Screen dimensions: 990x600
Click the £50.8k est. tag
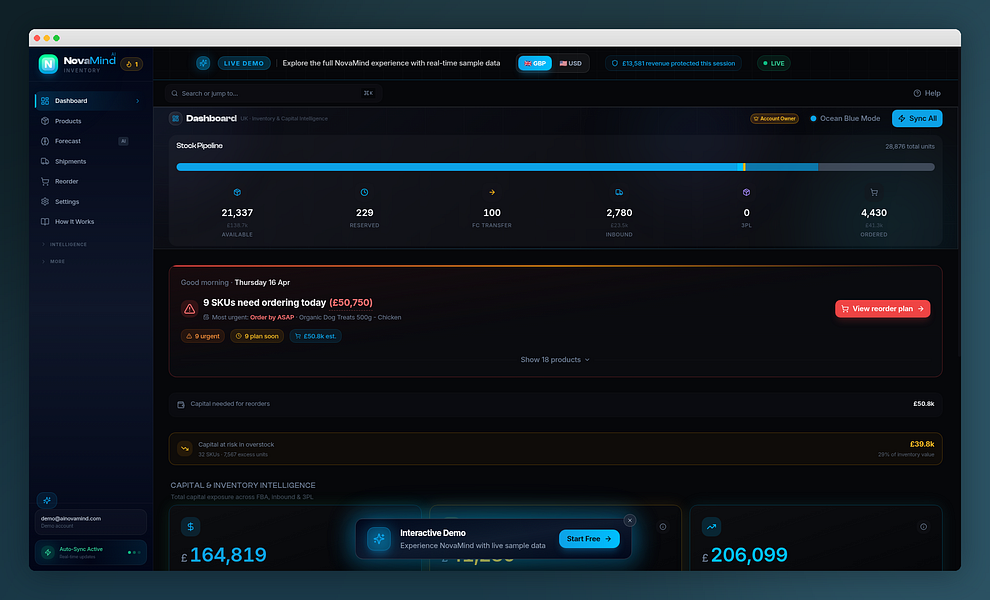[316, 336]
